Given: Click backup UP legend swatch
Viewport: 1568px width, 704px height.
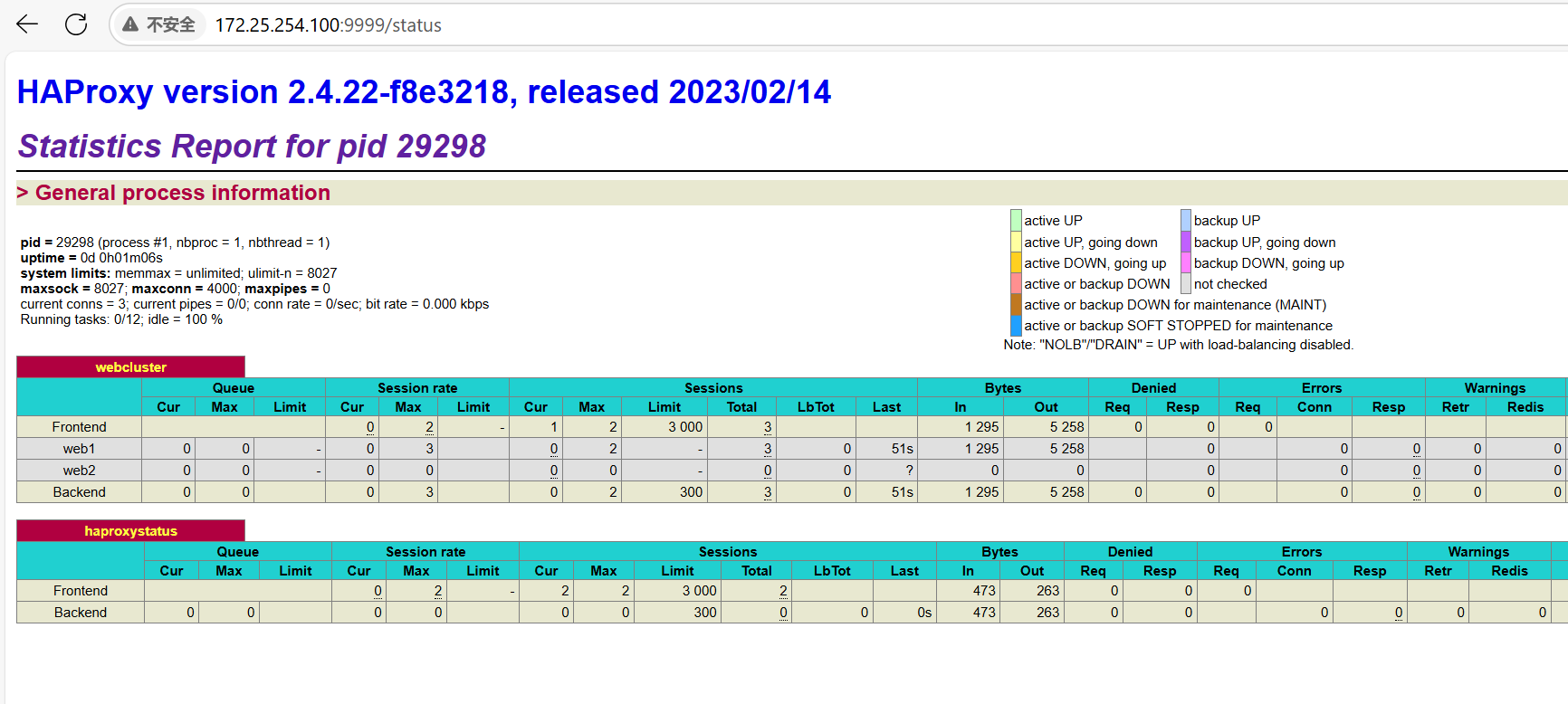Looking at the screenshot, I should 1186,220.
